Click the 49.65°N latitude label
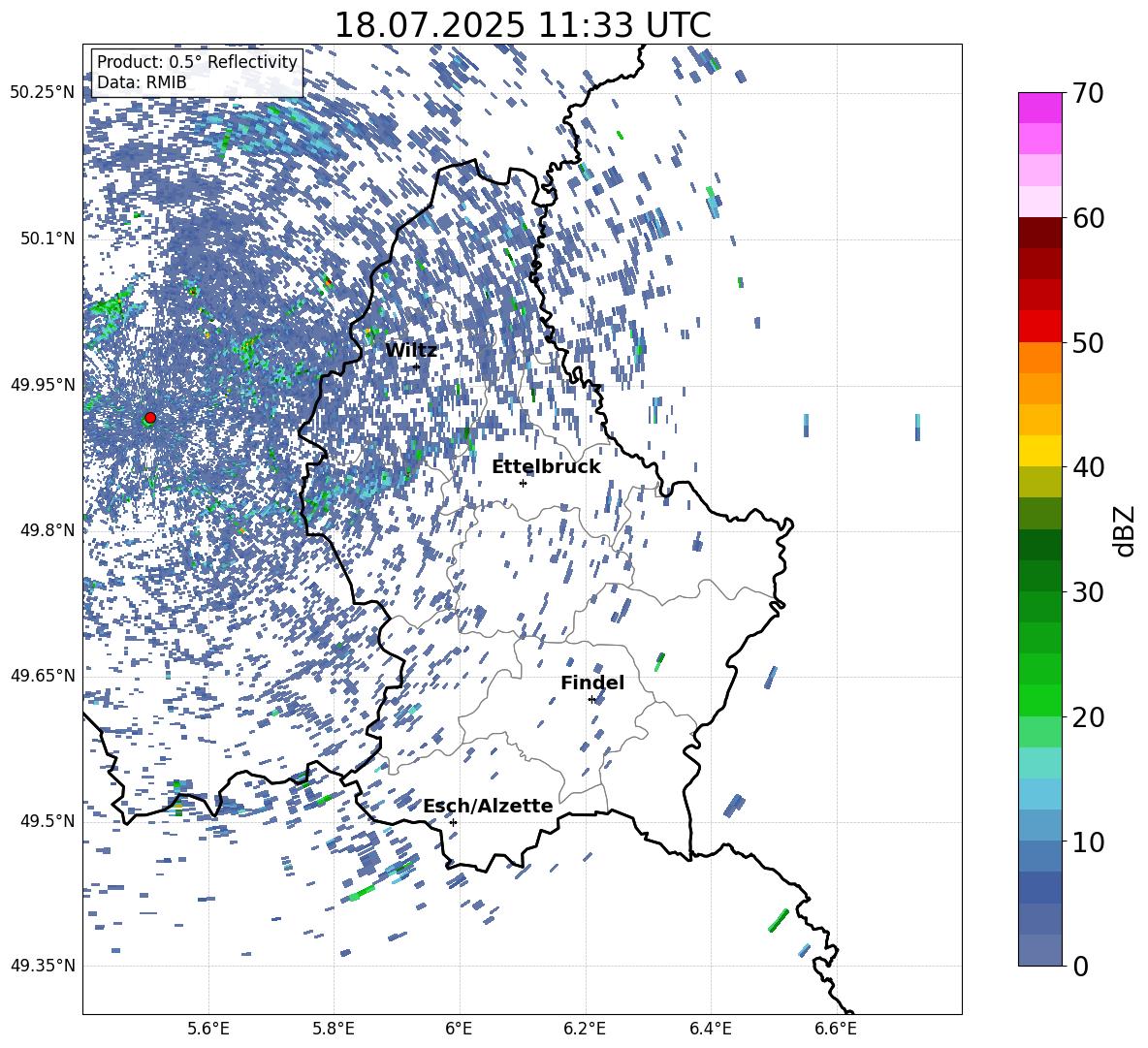The image size is (1148, 1048). tap(43, 676)
